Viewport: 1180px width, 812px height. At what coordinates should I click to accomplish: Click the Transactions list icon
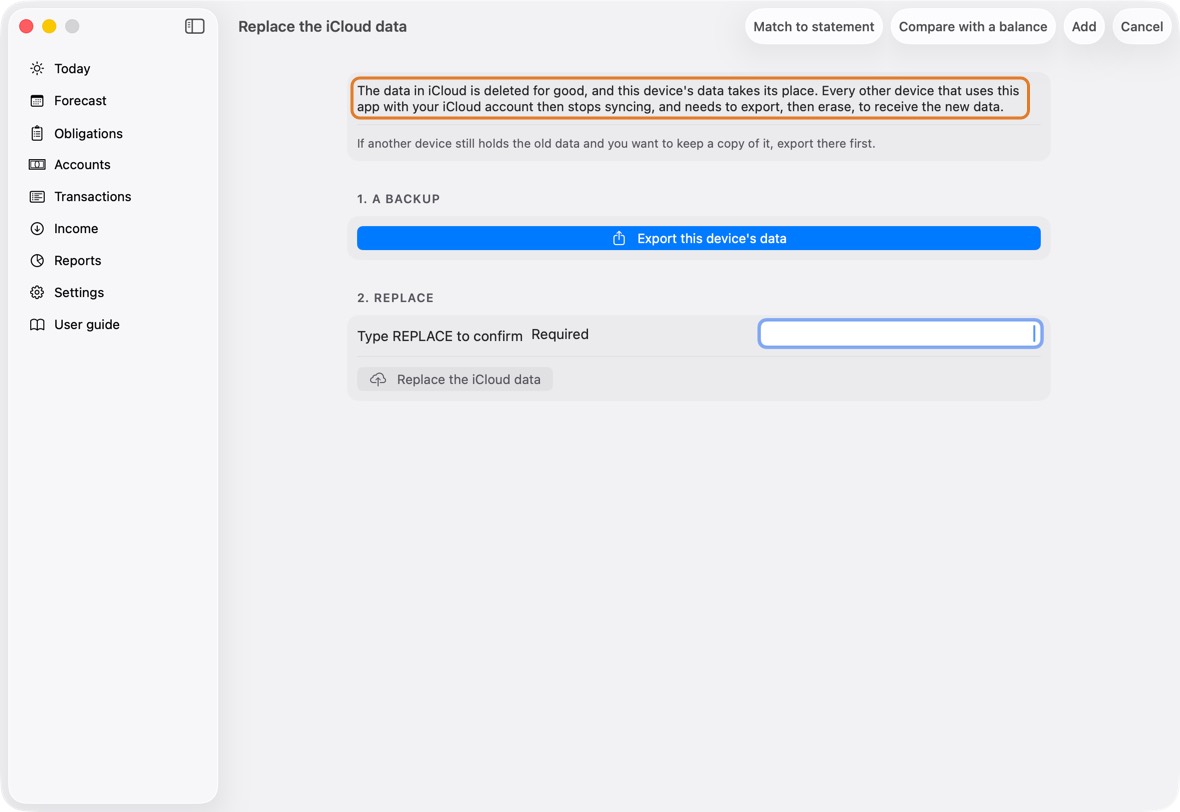(37, 196)
